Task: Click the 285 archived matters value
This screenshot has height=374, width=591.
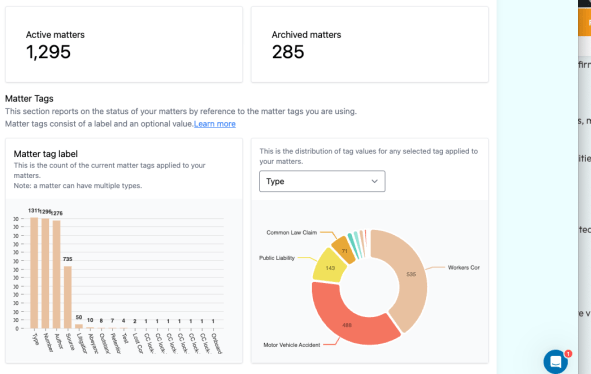Action: point(288,52)
